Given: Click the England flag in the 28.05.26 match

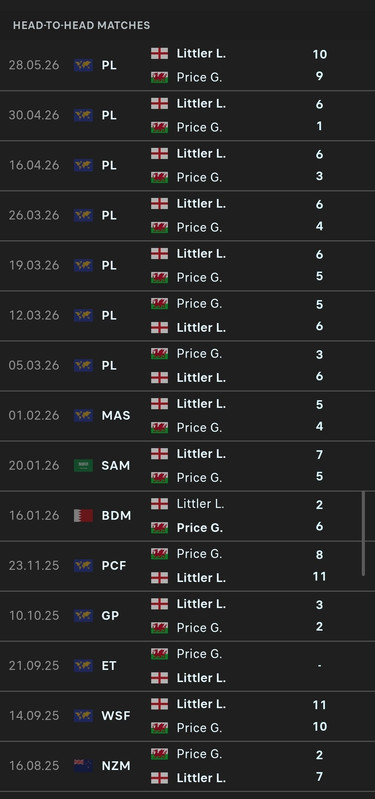Looking at the screenshot, I should pyautogui.click(x=159, y=54).
